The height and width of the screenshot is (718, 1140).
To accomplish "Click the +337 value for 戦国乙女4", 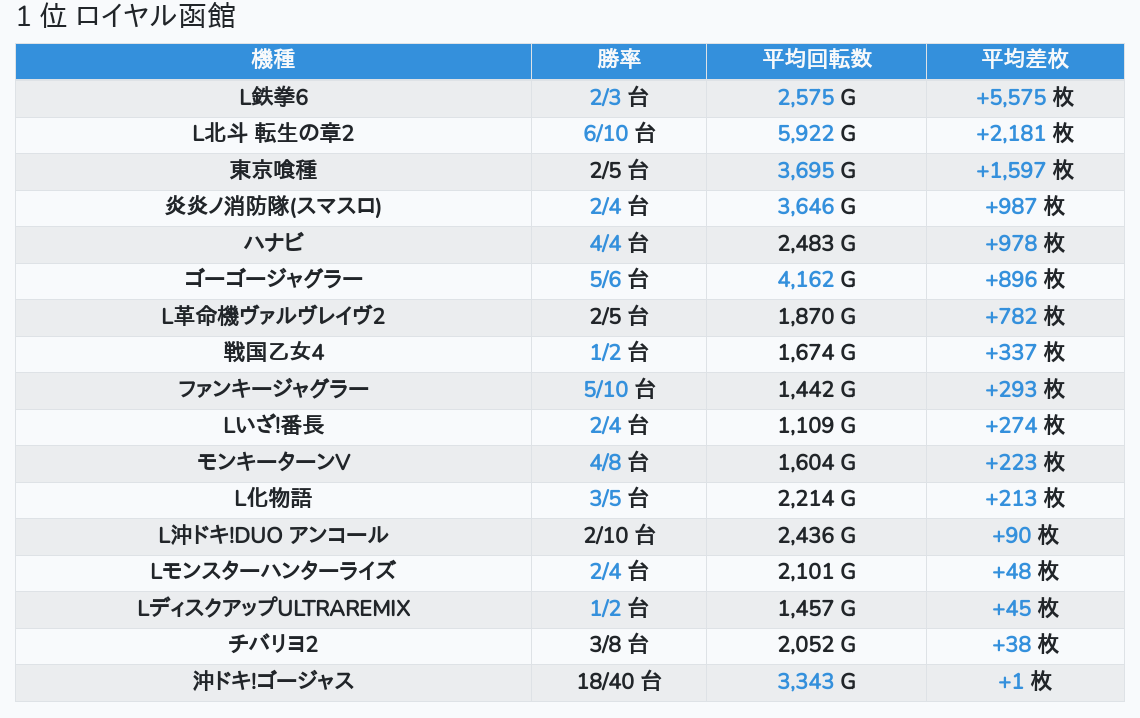I will [1011, 353].
